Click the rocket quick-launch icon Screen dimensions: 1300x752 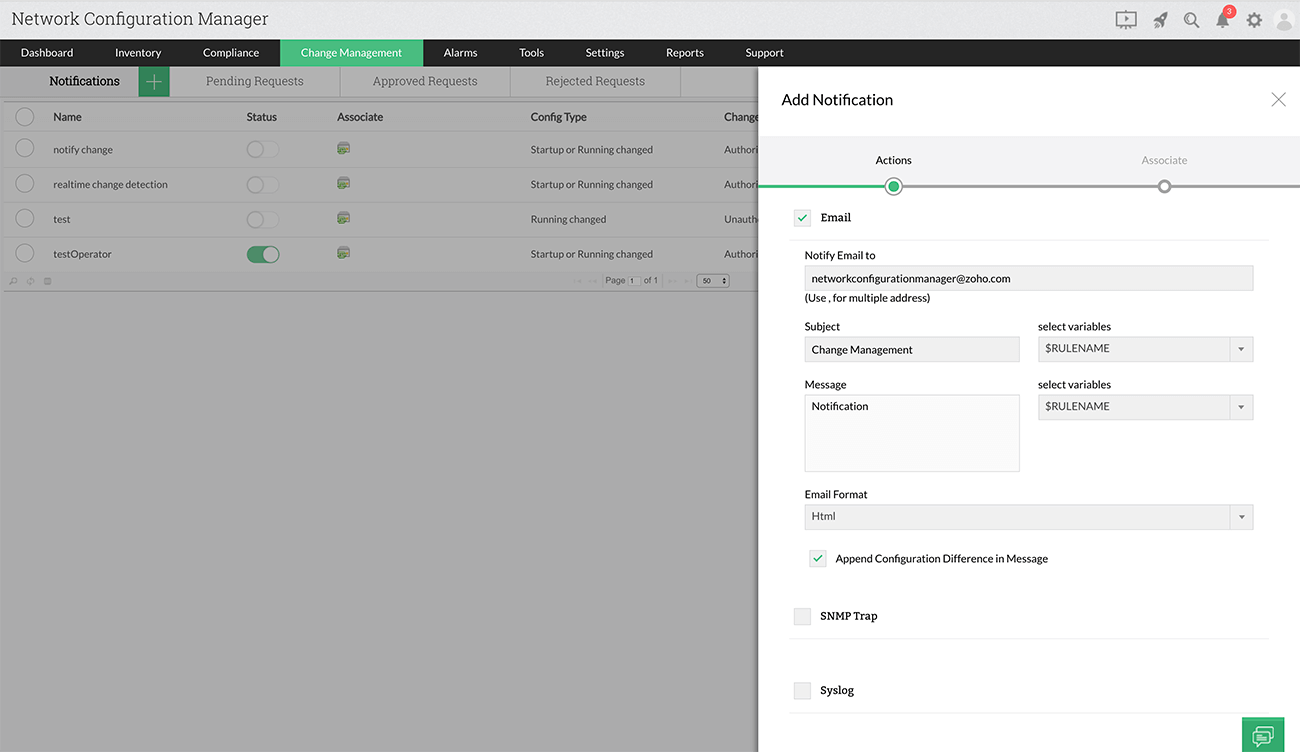tap(1158, 19)
